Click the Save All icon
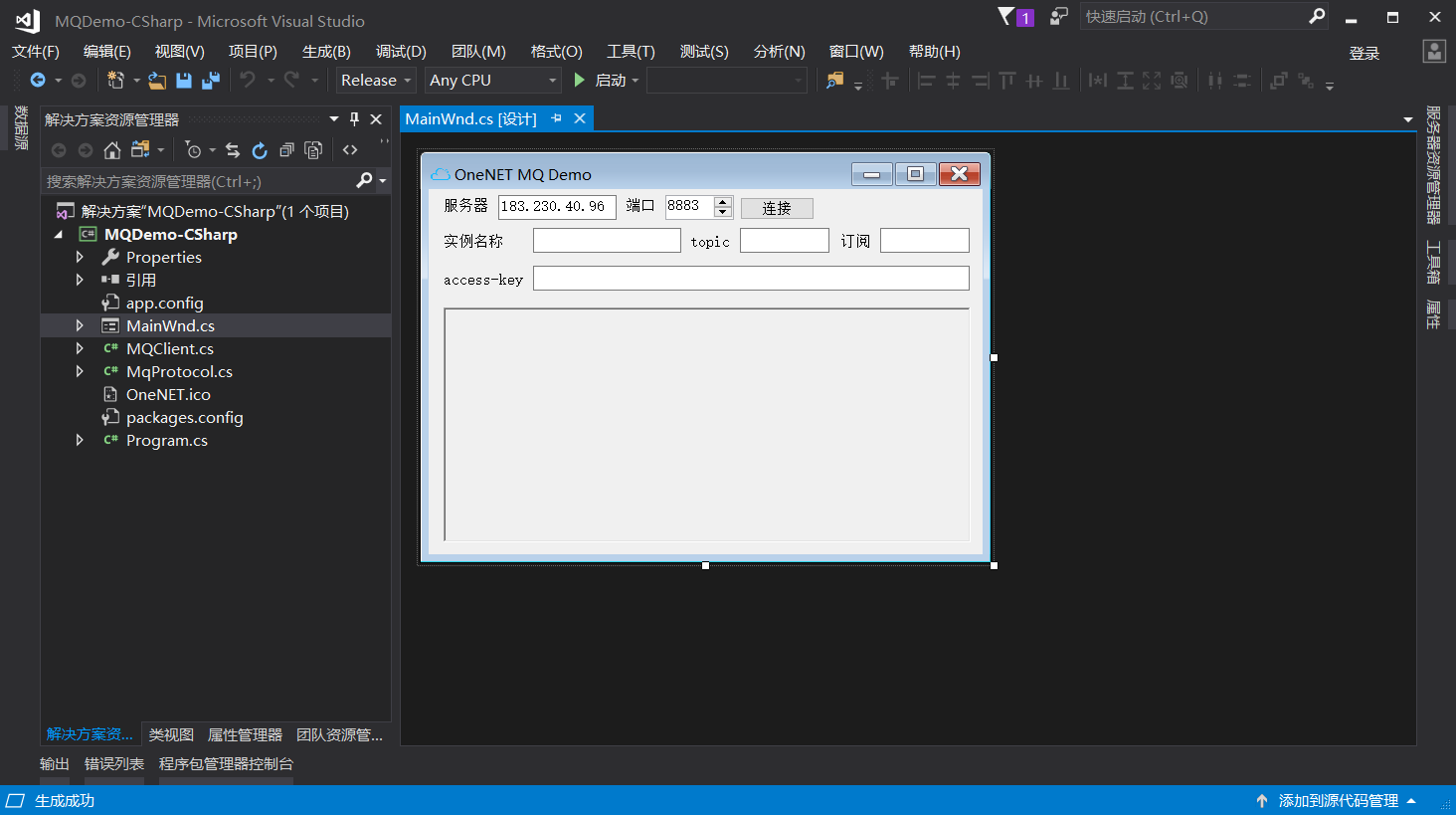The width and height of the screenshot is (1456, 815). tap(210, 81)
